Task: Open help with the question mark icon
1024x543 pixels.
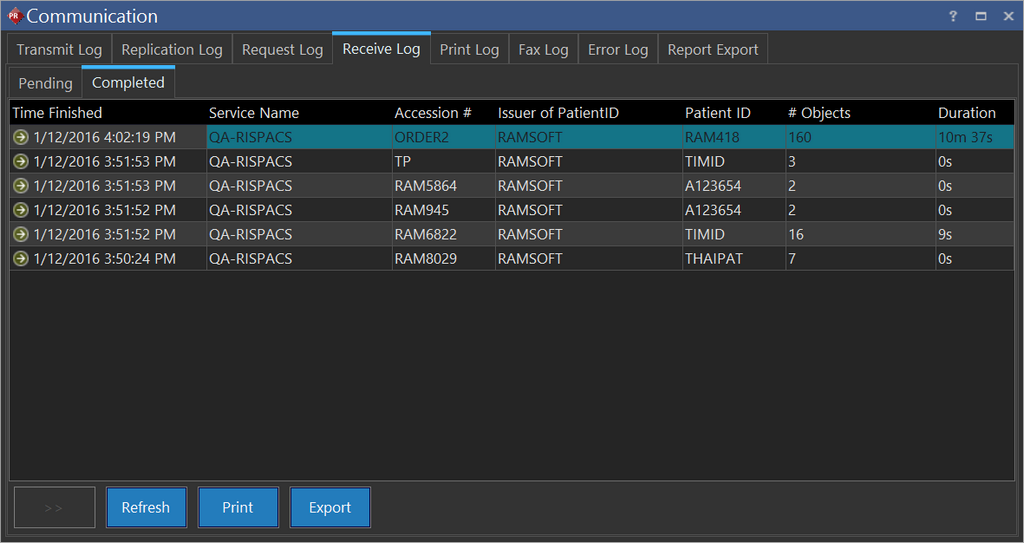Action: (x=953, y=16)
